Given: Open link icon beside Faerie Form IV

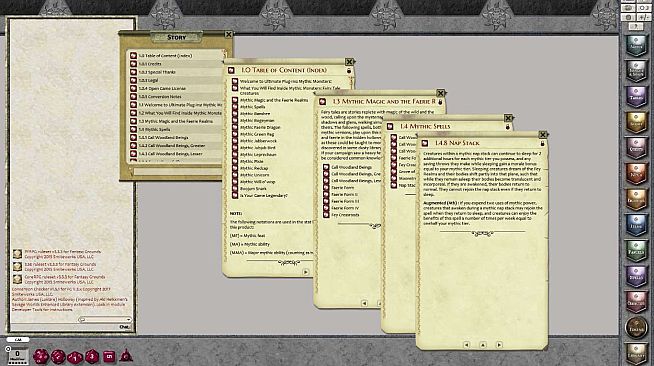Looking at the screenshot, I should [x=326, y=208].
